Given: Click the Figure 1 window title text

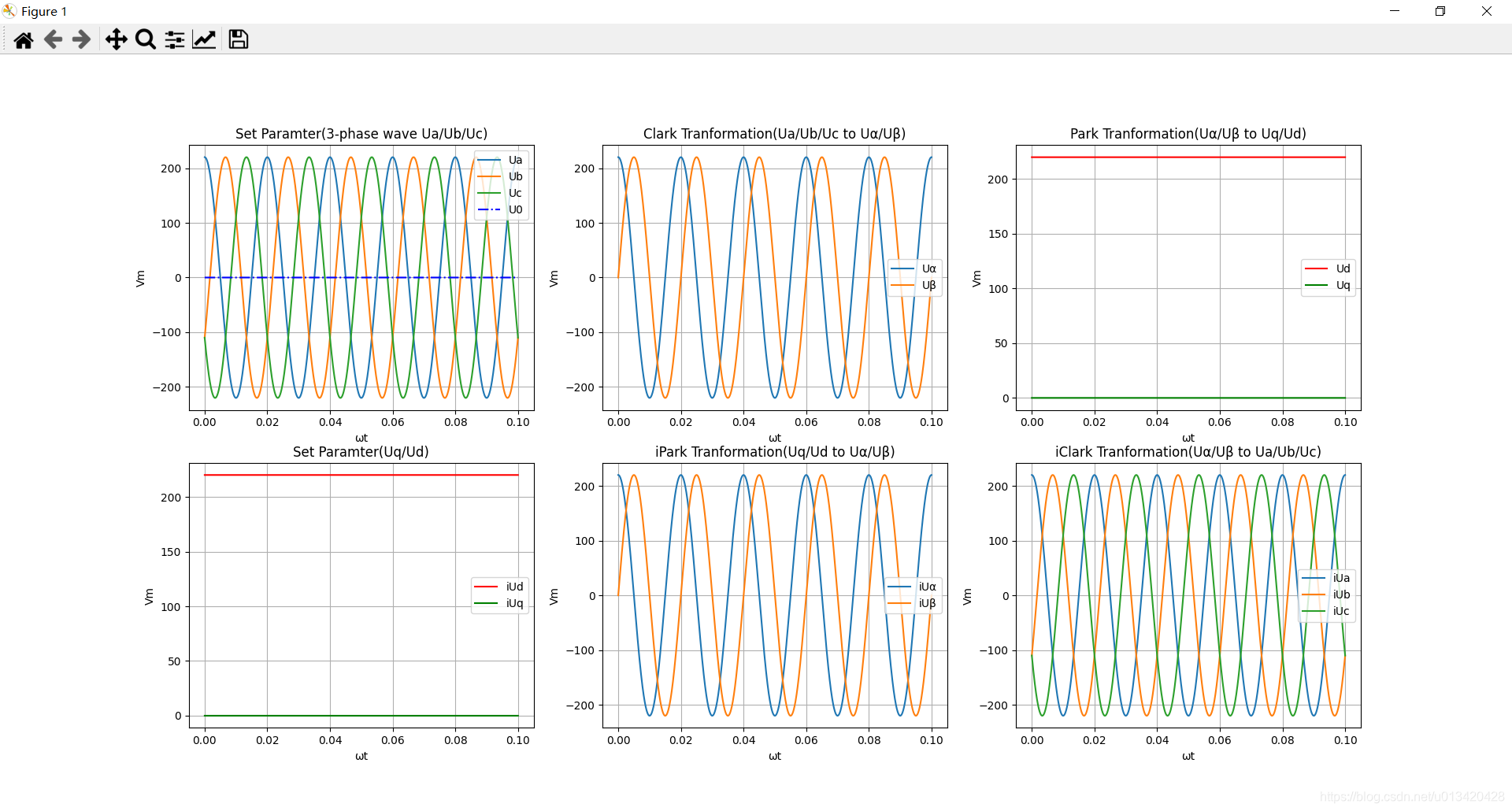Looking at the screenshot, I should coord(44,11).
